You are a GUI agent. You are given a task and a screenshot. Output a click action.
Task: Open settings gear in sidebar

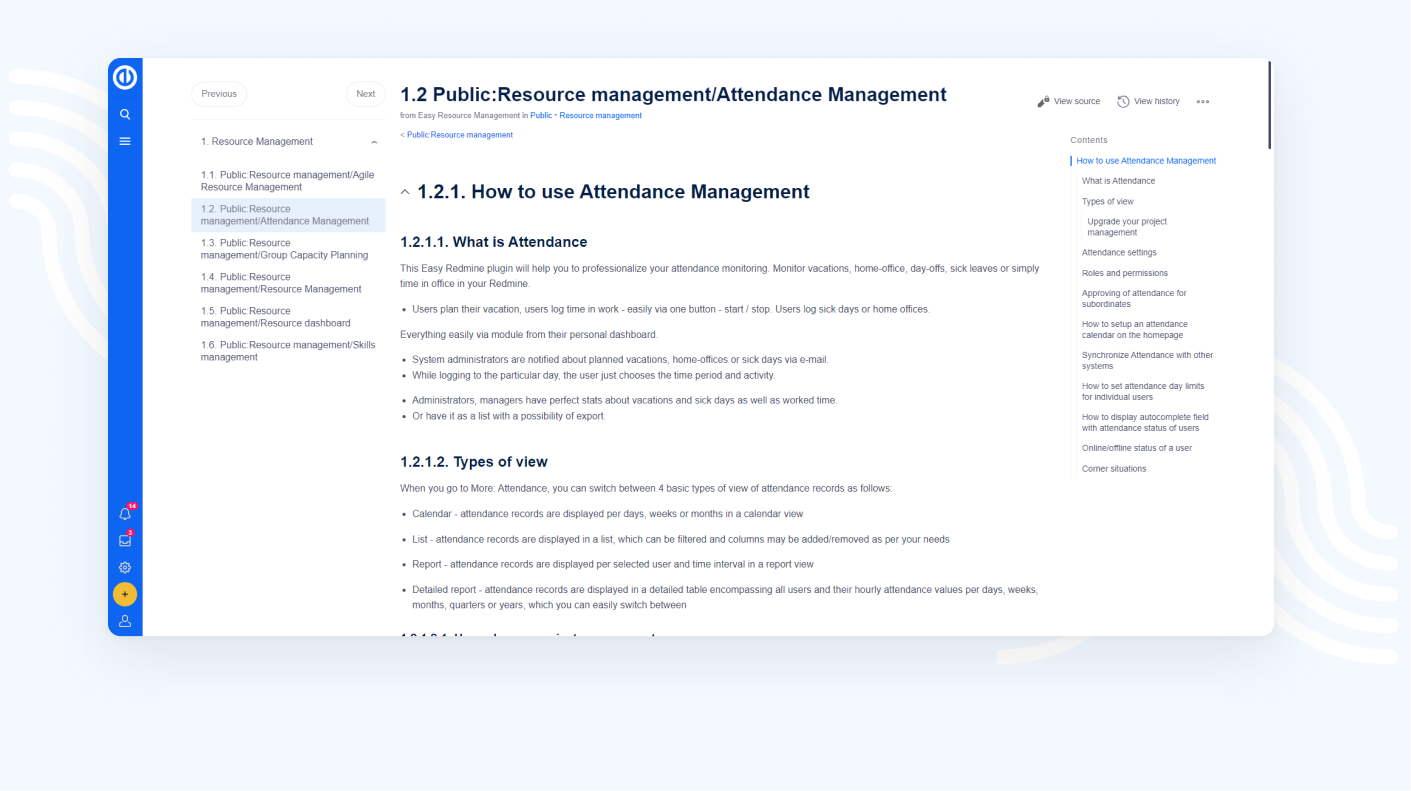pyautogui.click(x=125, y=568)
